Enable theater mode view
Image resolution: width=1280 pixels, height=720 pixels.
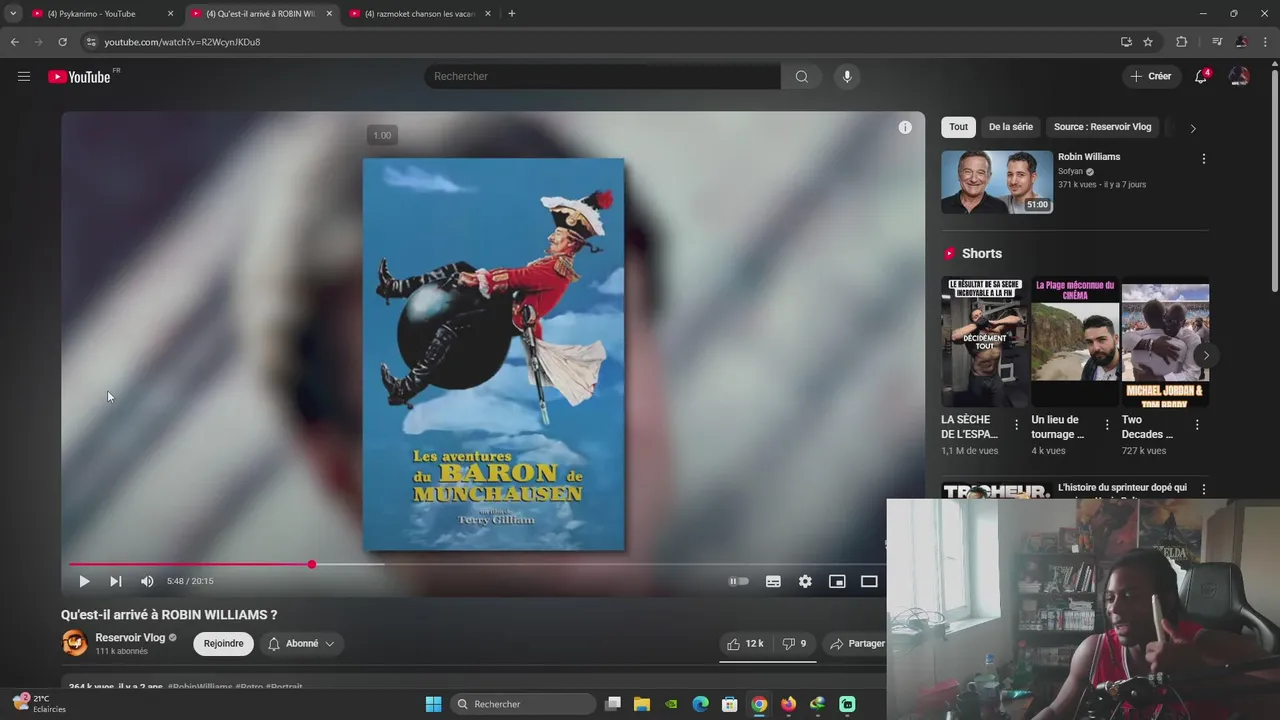pyautogui.click(x=869, y=581)
